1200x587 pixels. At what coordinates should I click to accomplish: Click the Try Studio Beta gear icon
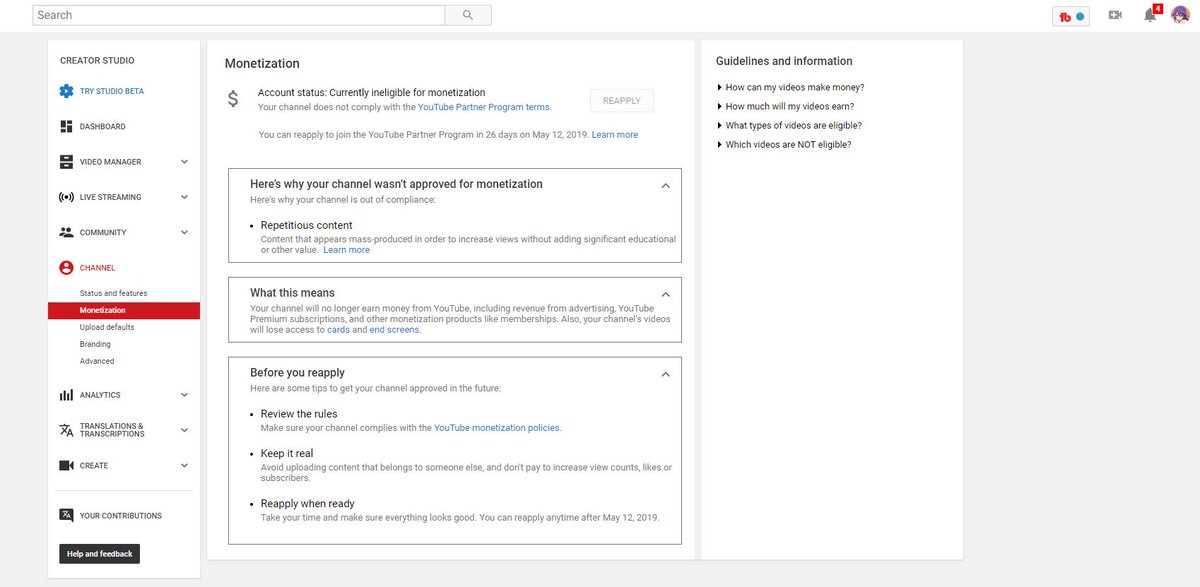tap(66, 91)
